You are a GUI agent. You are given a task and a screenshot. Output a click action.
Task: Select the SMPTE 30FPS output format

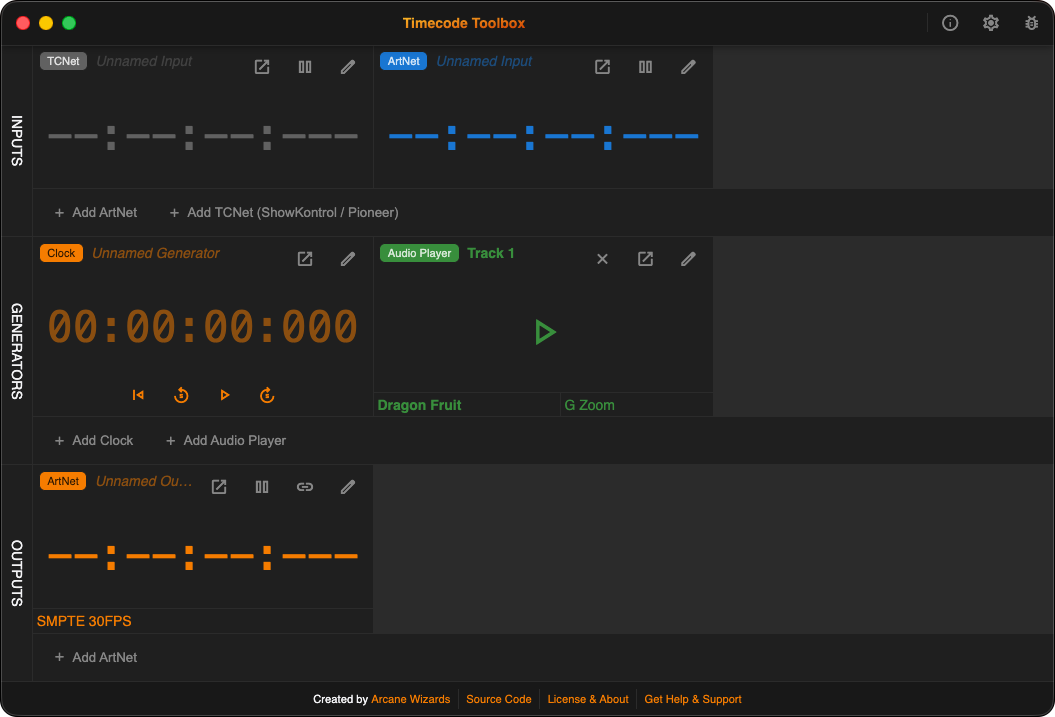click(x=84, y=621)
